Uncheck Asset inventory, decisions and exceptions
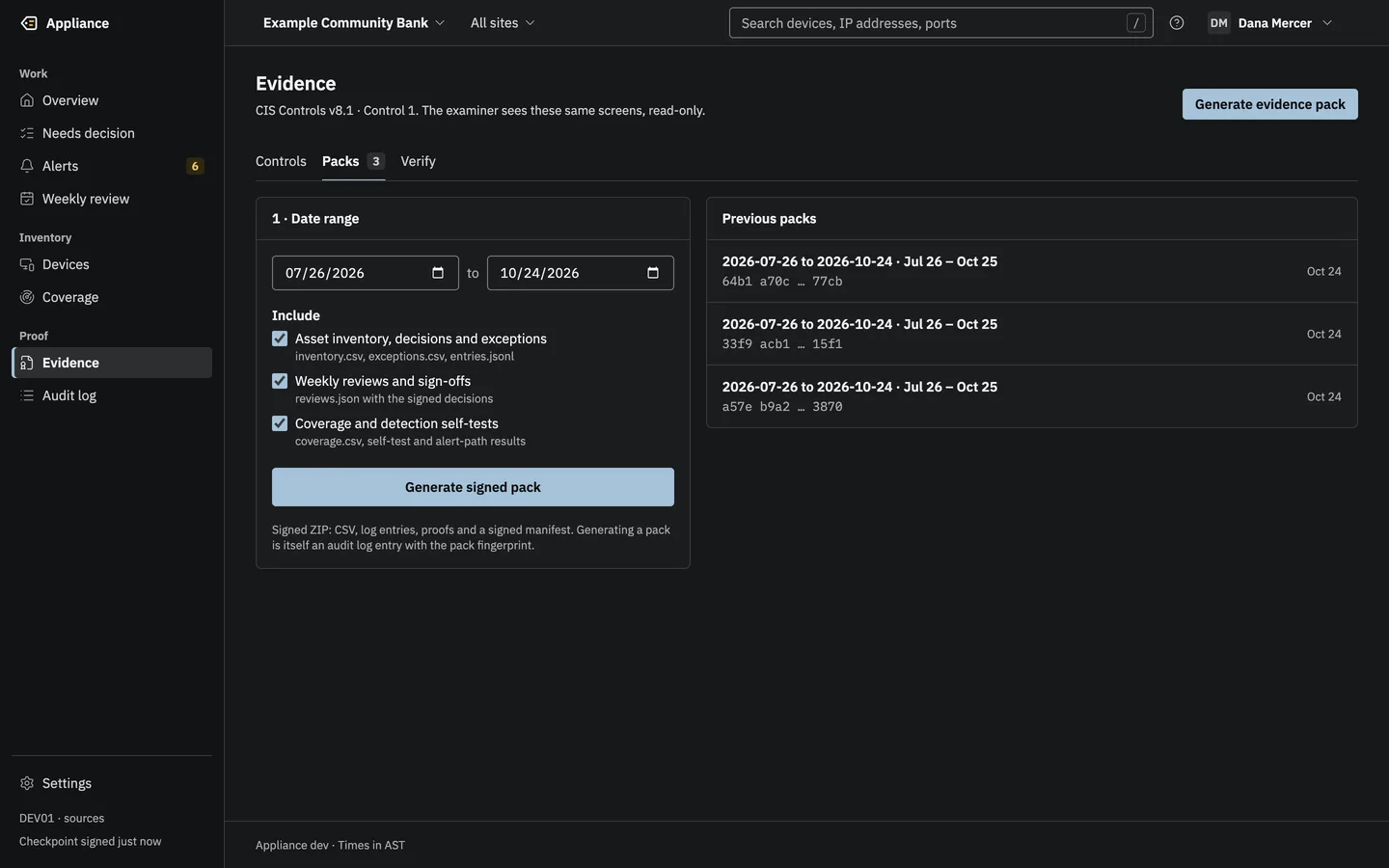This screenshot has width=1389, height=868. (280, 339)
